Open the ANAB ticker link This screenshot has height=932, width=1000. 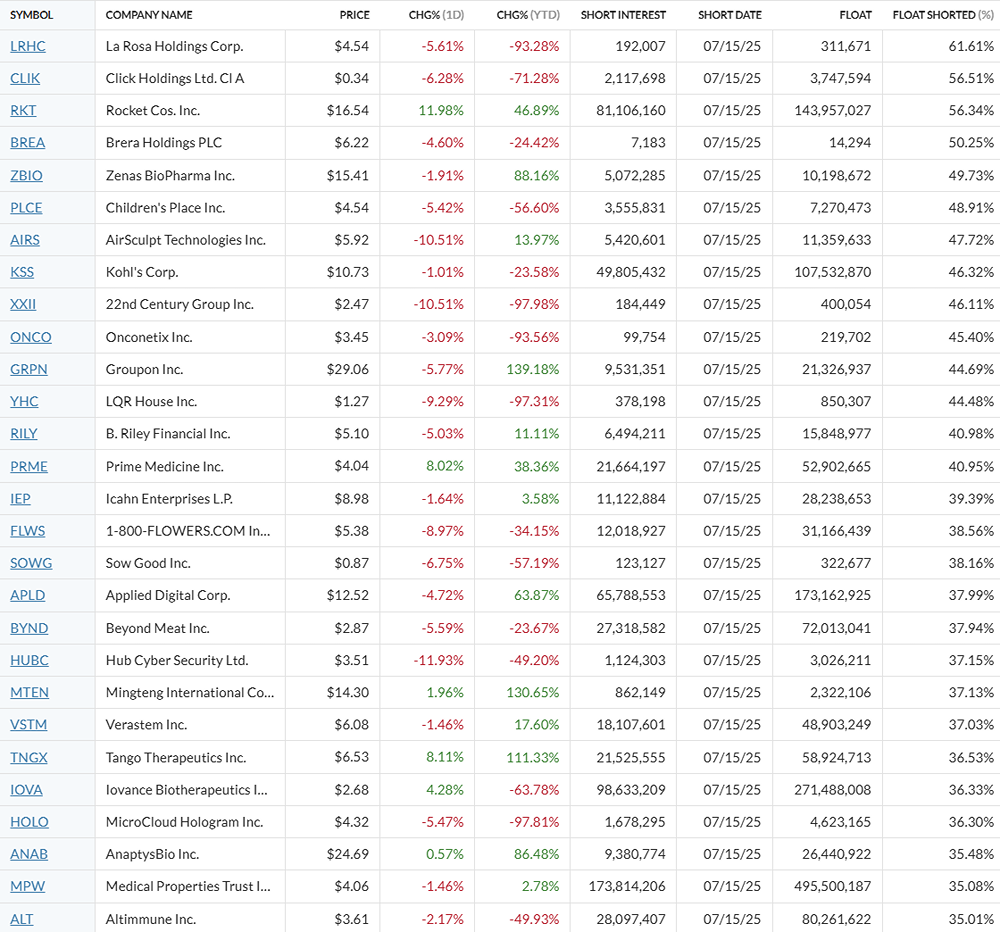click(29, 854)
